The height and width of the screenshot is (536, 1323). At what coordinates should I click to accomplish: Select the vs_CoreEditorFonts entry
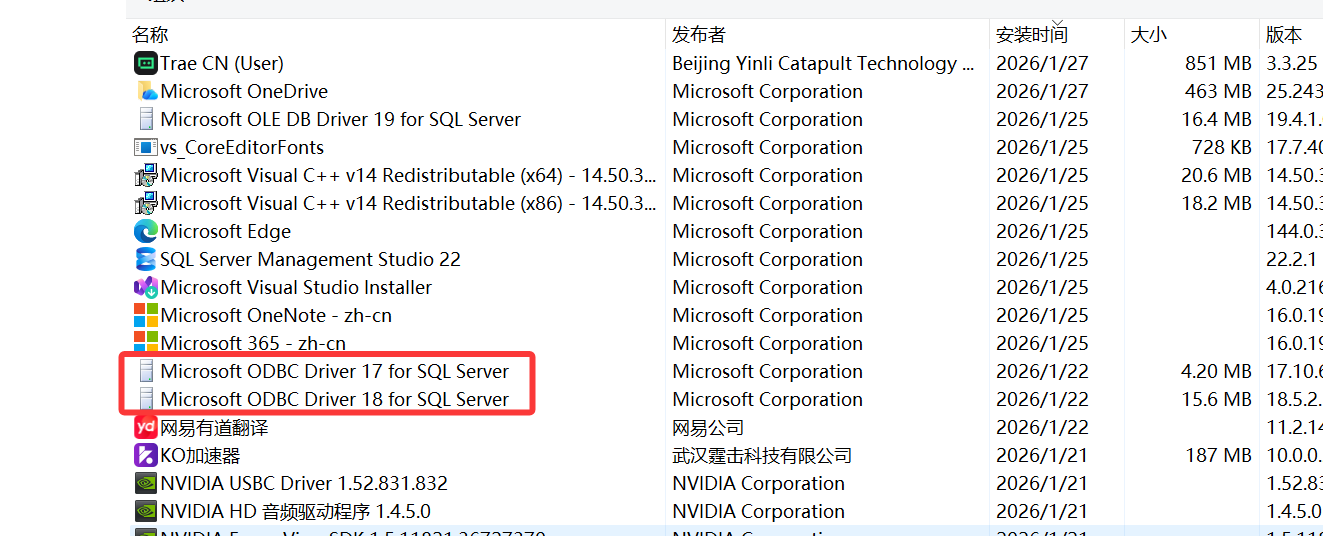tap(242, 147)
